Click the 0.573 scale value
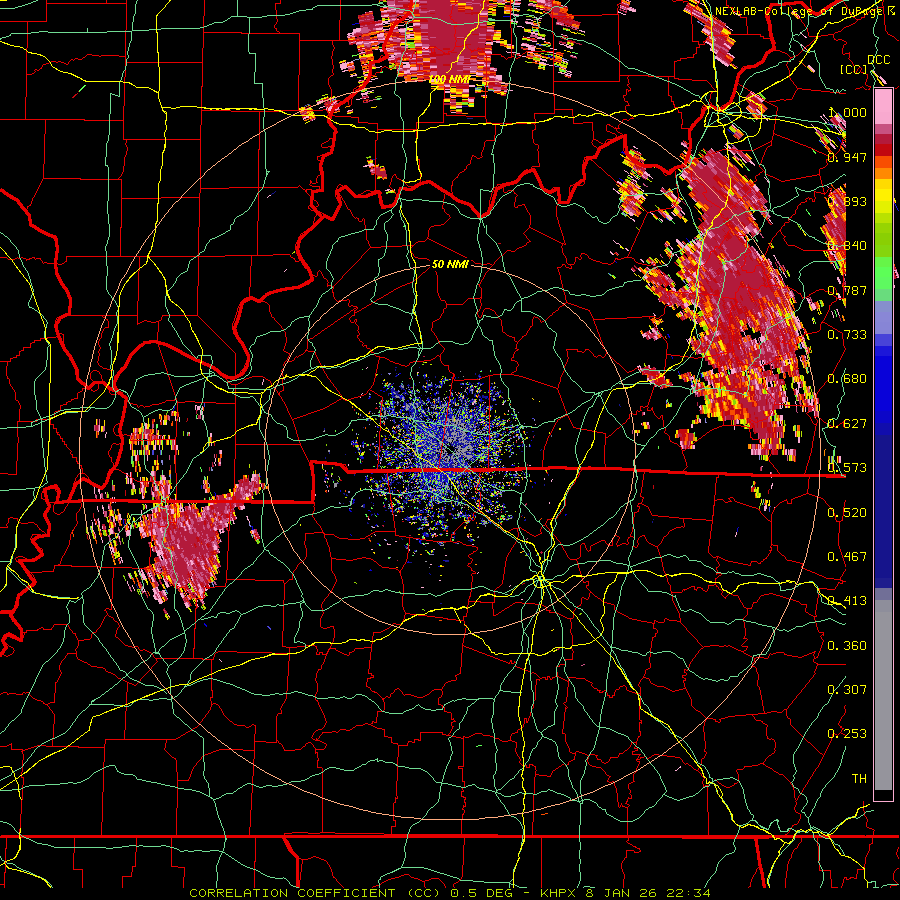The width and height of the screenshot is (900, 900). [847, 468]
